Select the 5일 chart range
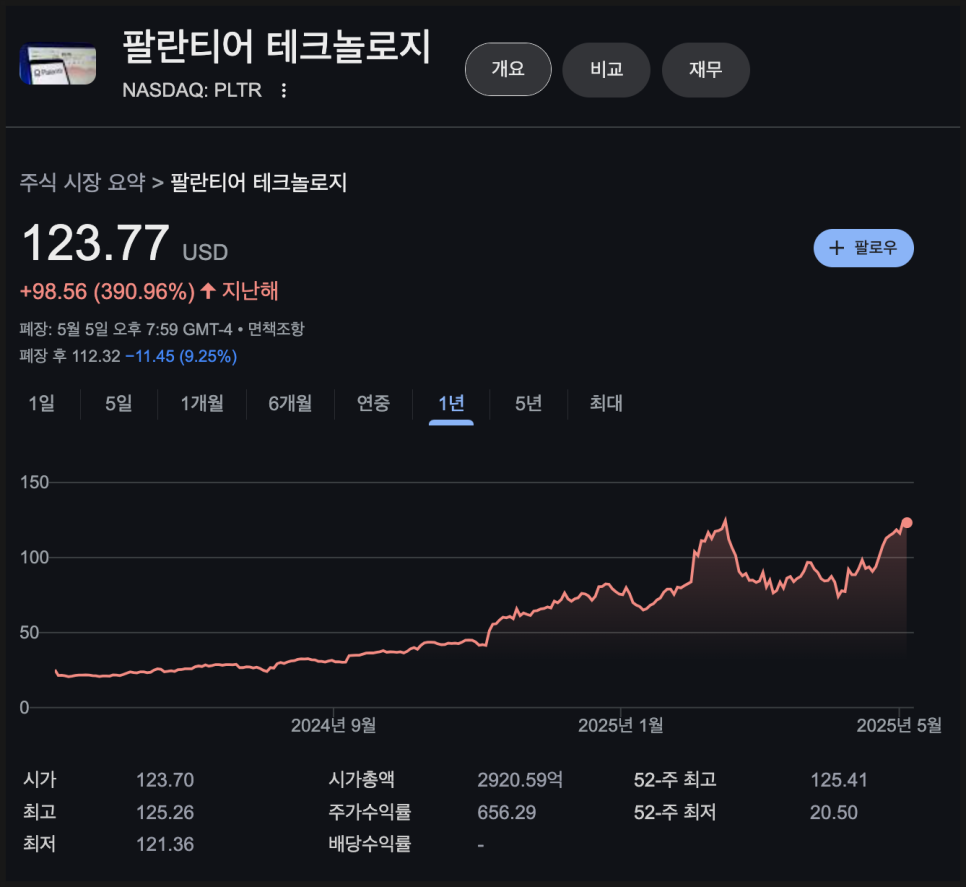966x887 pixels. tap(119, 403)
